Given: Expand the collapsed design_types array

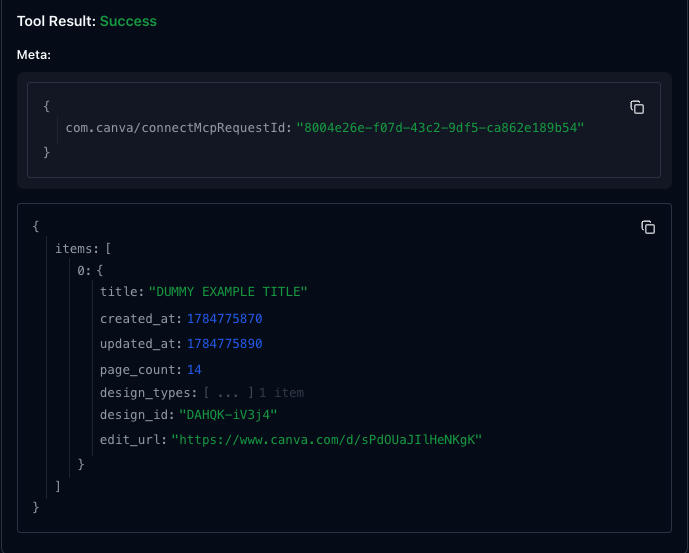Looking at the screenshot, I should 228,393.
